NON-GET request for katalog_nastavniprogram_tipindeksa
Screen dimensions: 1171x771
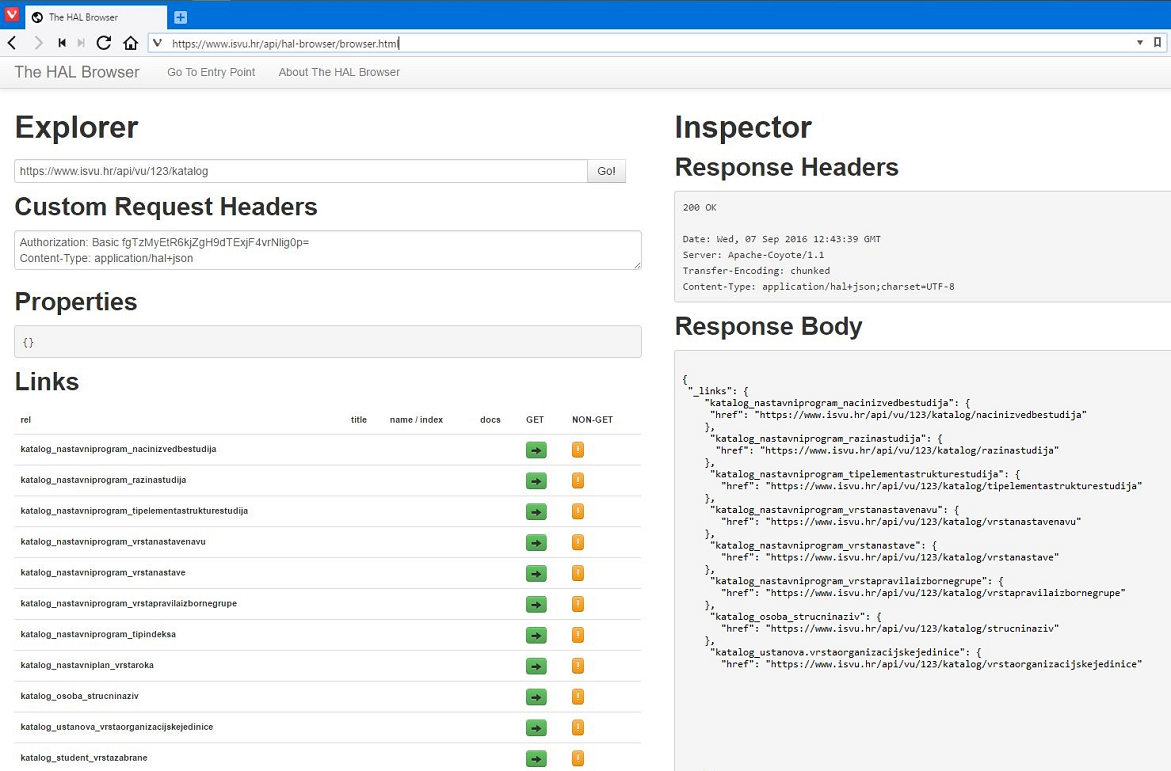click(577, 635)
